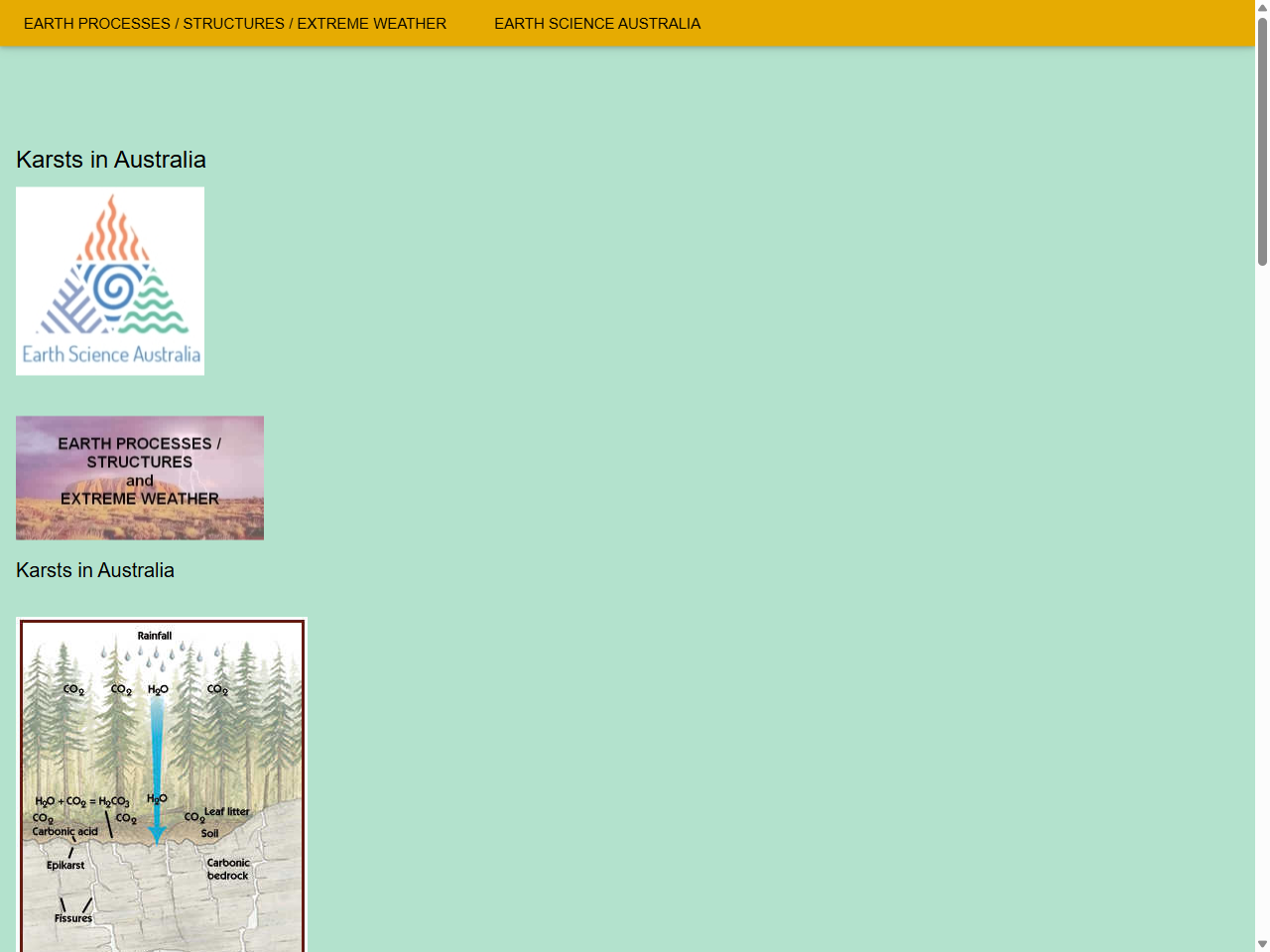Image resolution: width=1270 pixels, height=952 pixels.
Task: Click the Earth Science Australia logo image
Action: pos(110,281)
